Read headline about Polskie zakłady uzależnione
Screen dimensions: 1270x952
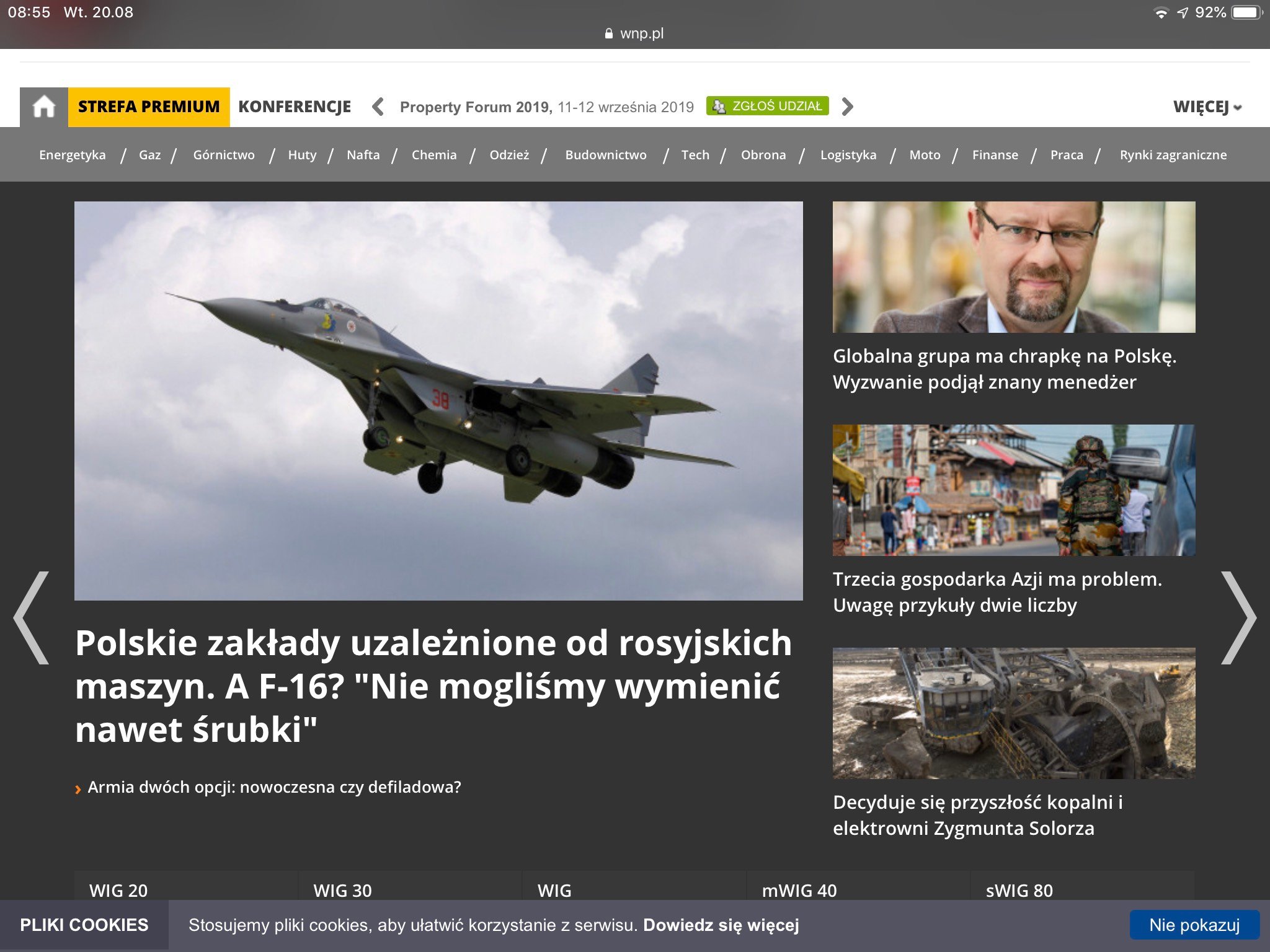point(433,685)
